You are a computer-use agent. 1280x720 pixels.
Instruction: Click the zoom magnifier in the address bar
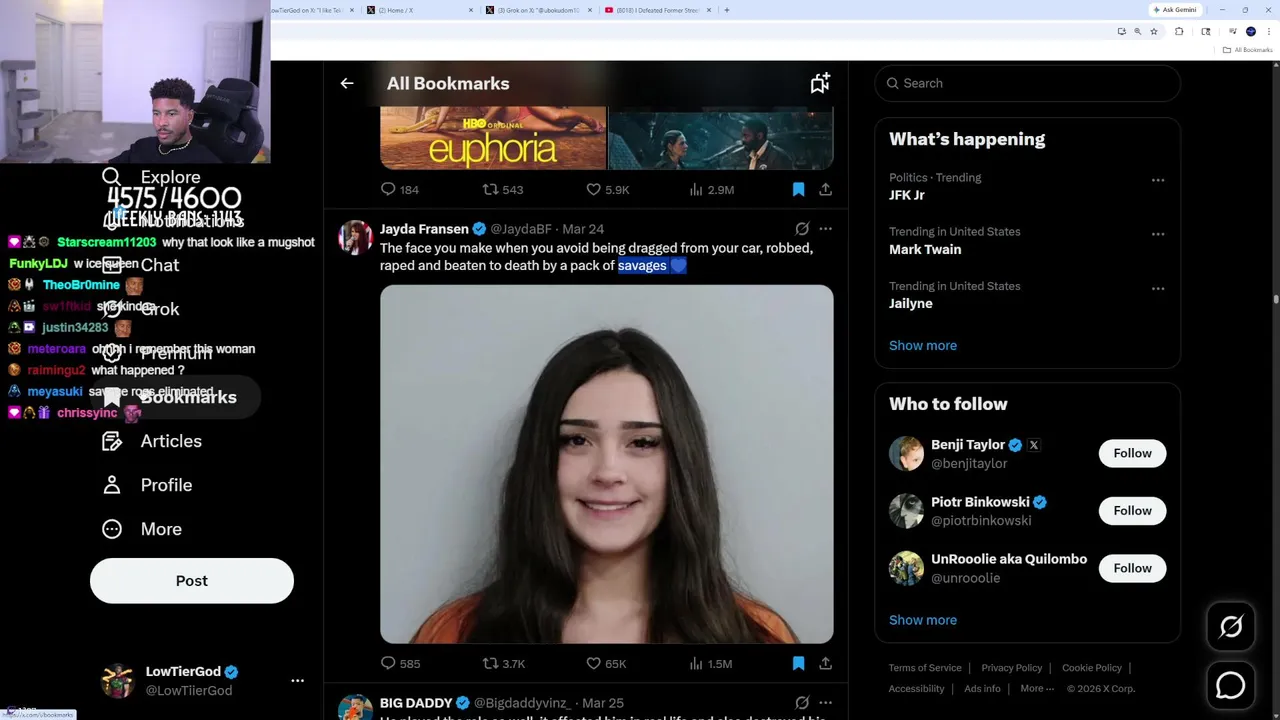tap(1137, 32)
